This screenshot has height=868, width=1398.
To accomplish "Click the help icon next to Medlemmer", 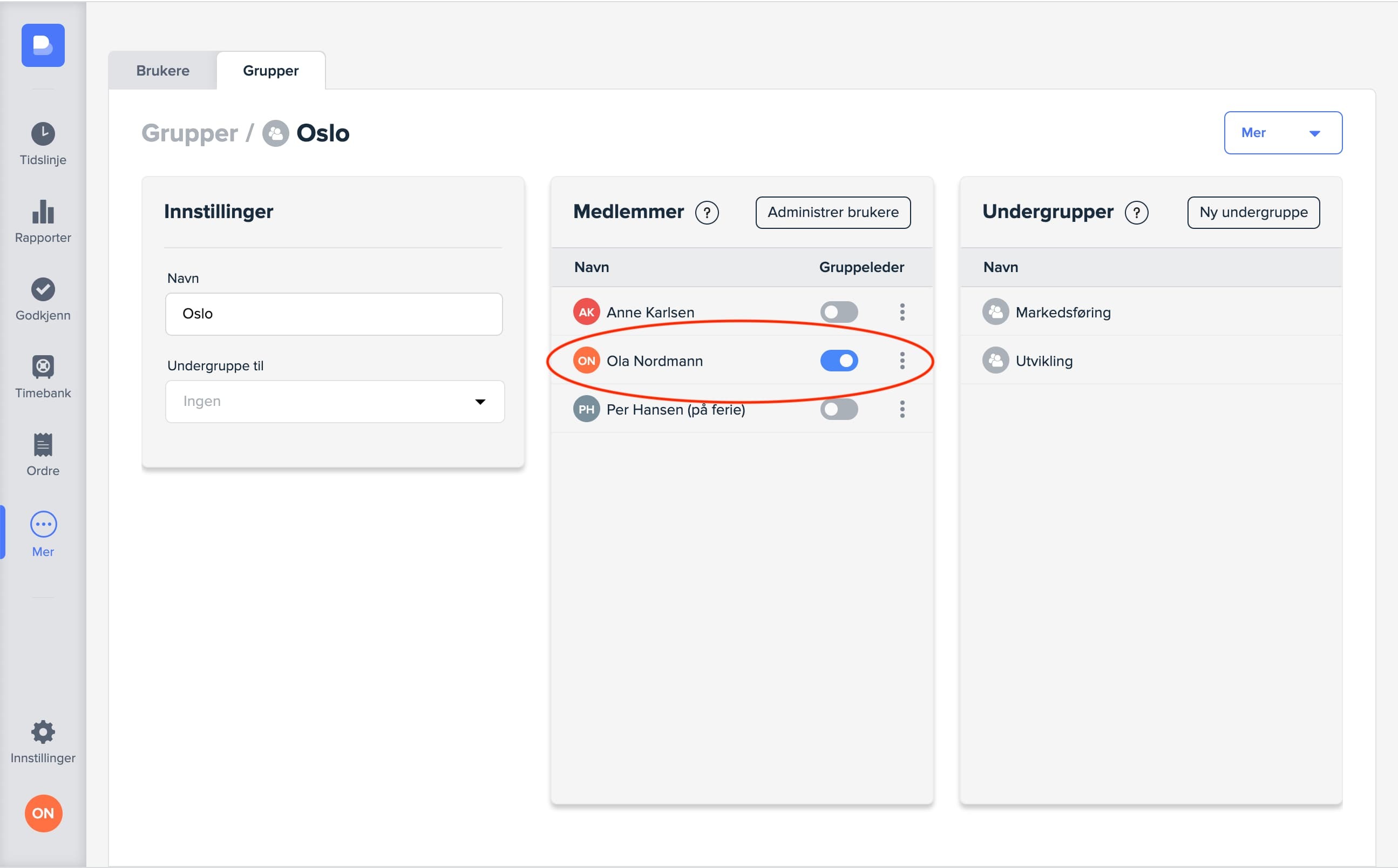I will [707, 213].
